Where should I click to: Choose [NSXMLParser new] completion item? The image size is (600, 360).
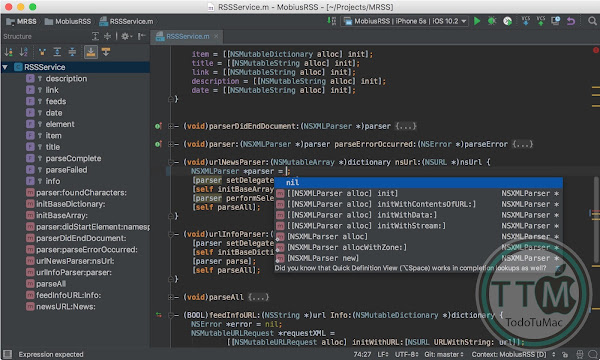tap(419, 258)
